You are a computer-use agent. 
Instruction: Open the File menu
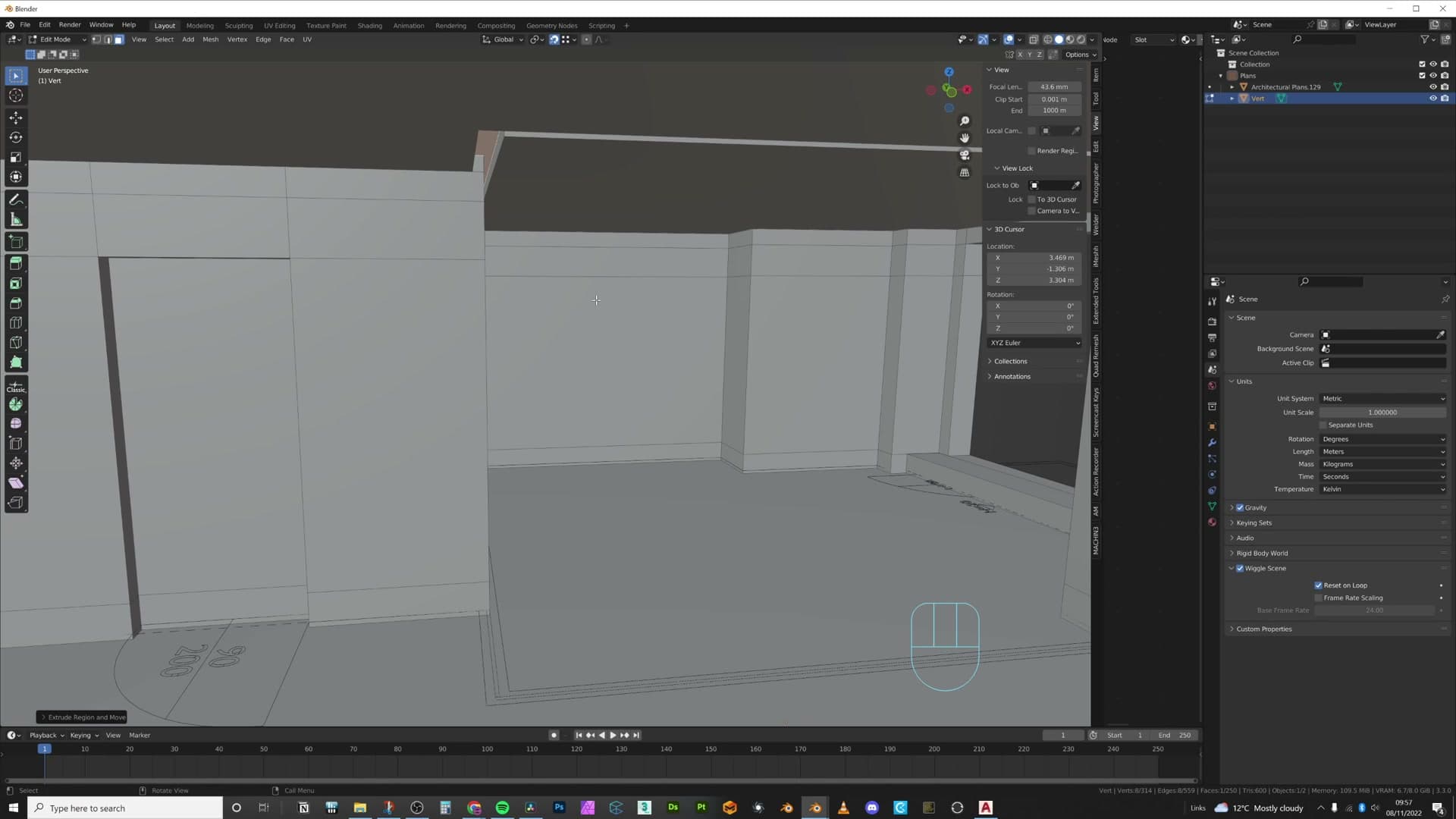tap(25, 25)
